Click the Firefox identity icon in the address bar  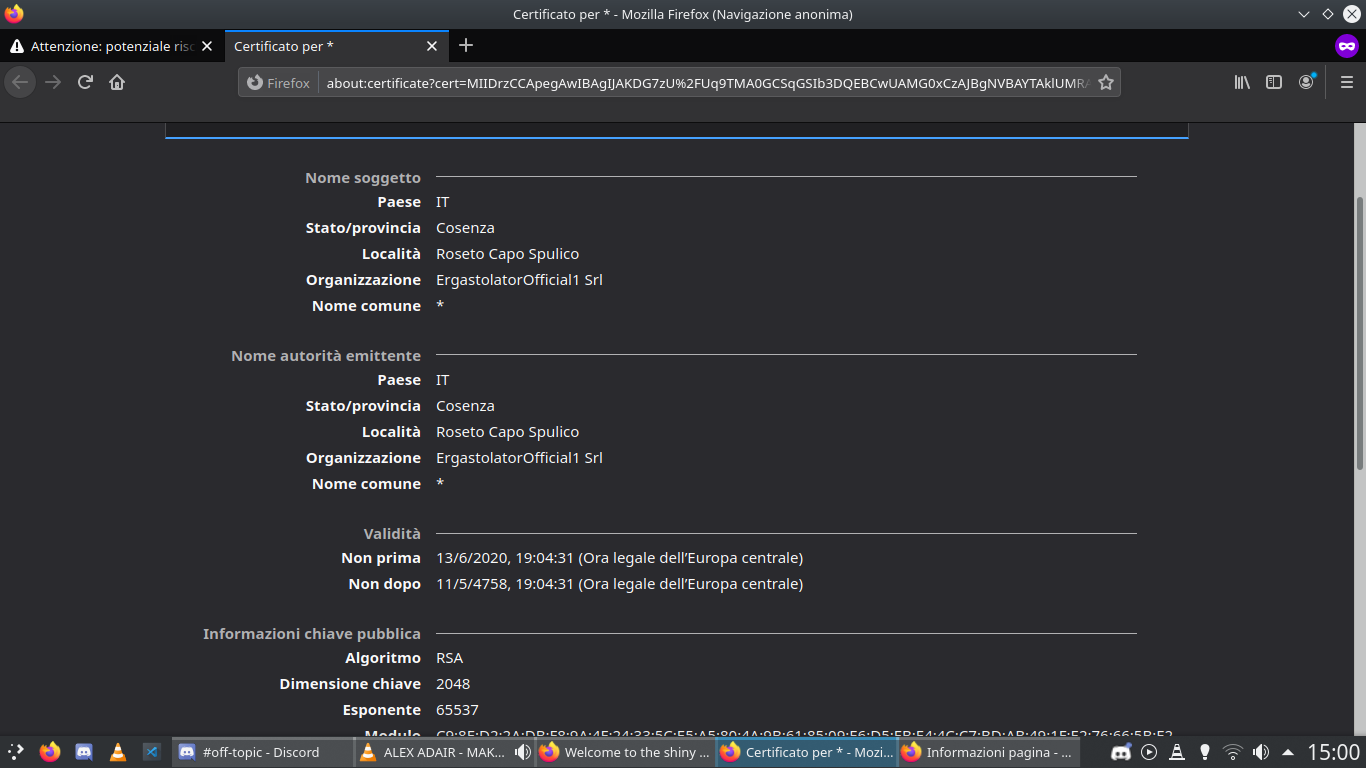(279, 83)
